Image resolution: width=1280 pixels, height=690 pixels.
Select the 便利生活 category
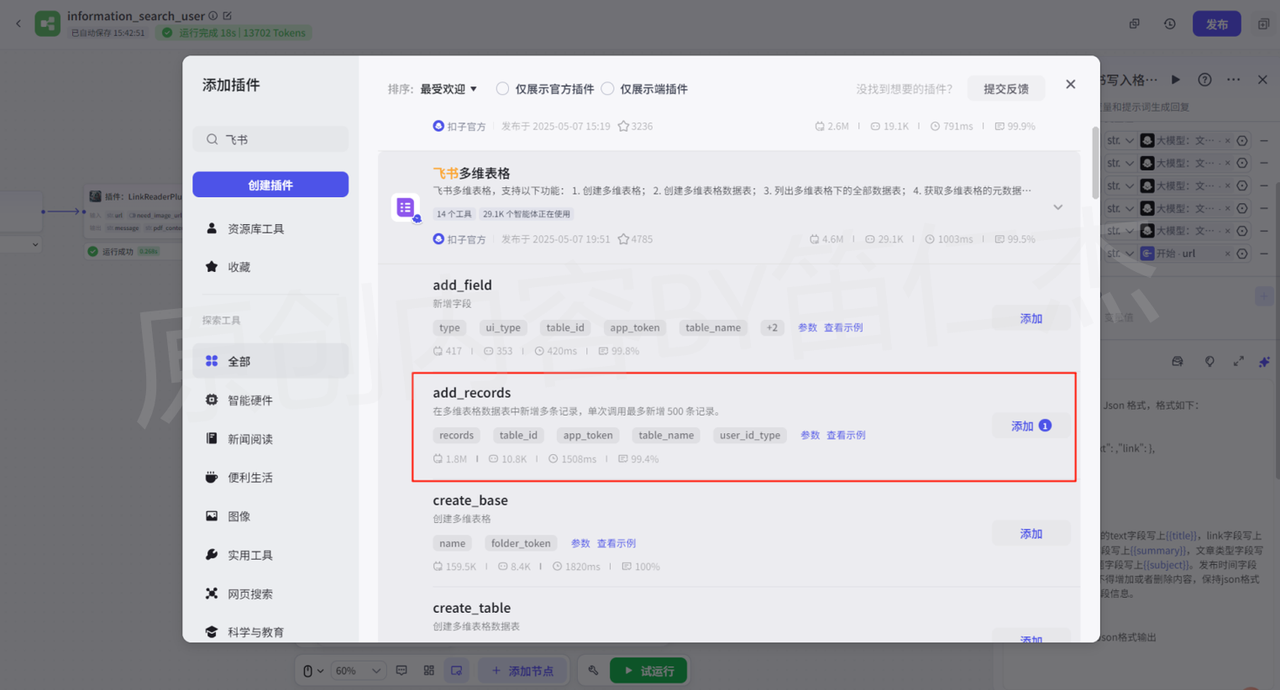click(x=270, y=477)
